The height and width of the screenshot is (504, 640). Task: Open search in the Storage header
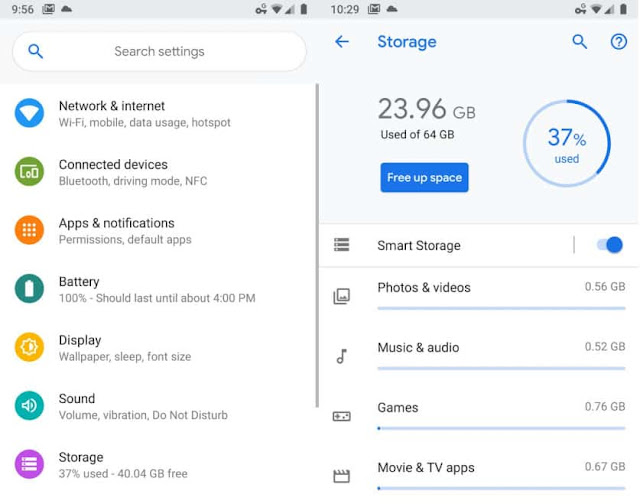pos(580,42)
